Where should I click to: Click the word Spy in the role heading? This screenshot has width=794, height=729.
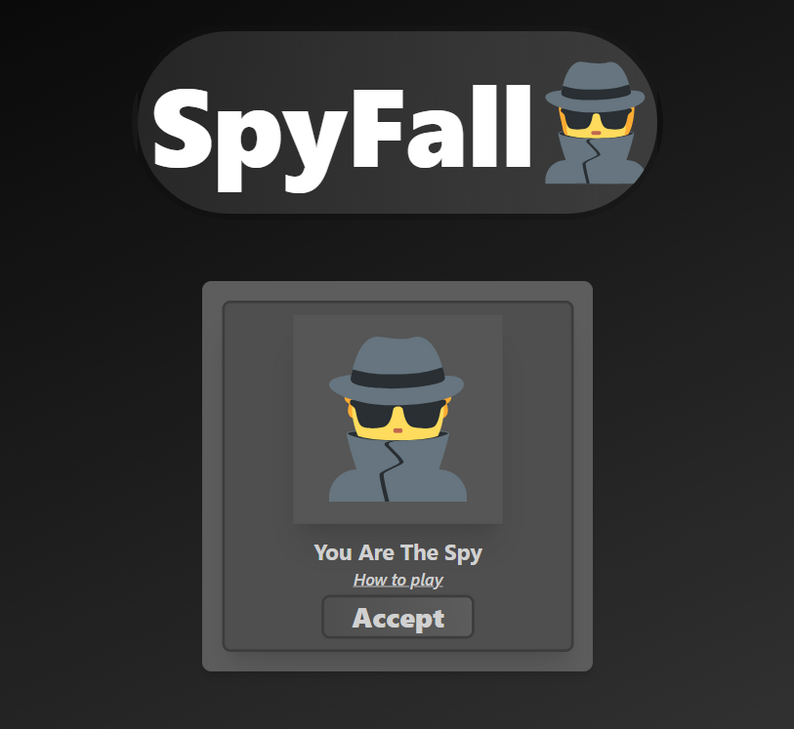tap(463, 553)
